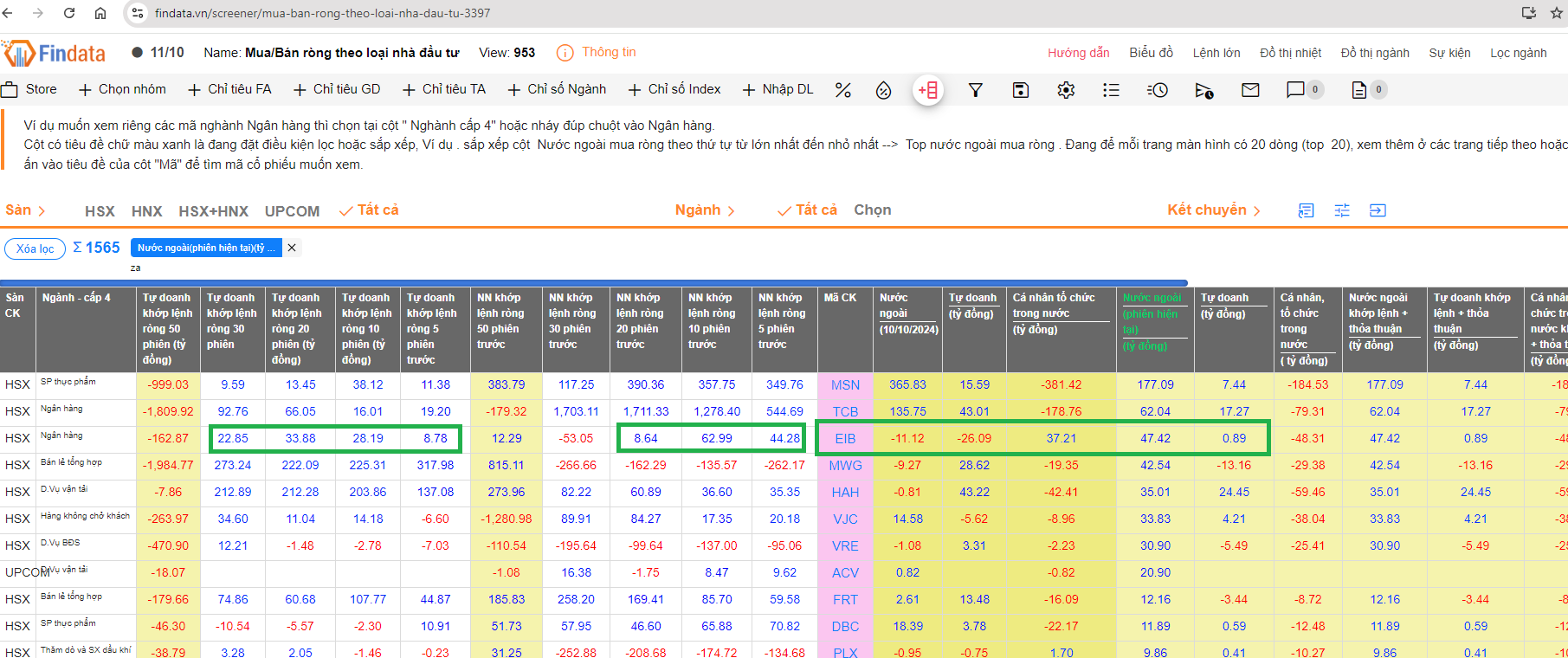Open the Chỉ tiêu FA add menu
This screenshot has height=658, width=1568.
[229, 89]
